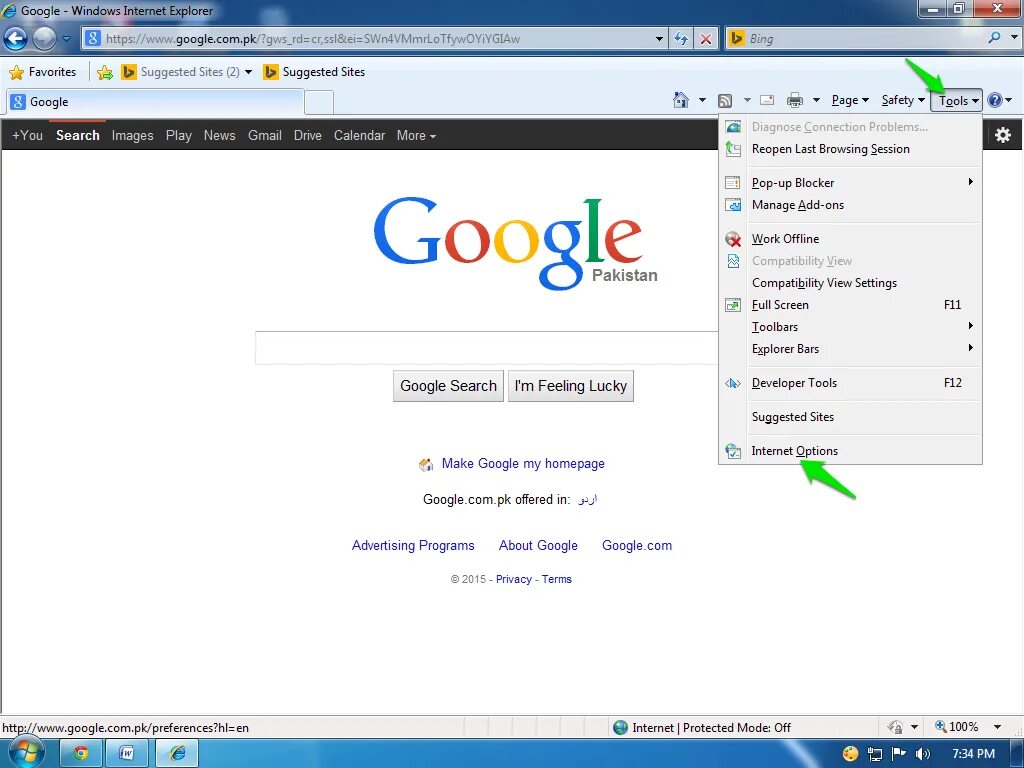Expand the zoom level 100% dropdown arrow
The height and width of the screenshot is (768, 1024).
point(997,727)
